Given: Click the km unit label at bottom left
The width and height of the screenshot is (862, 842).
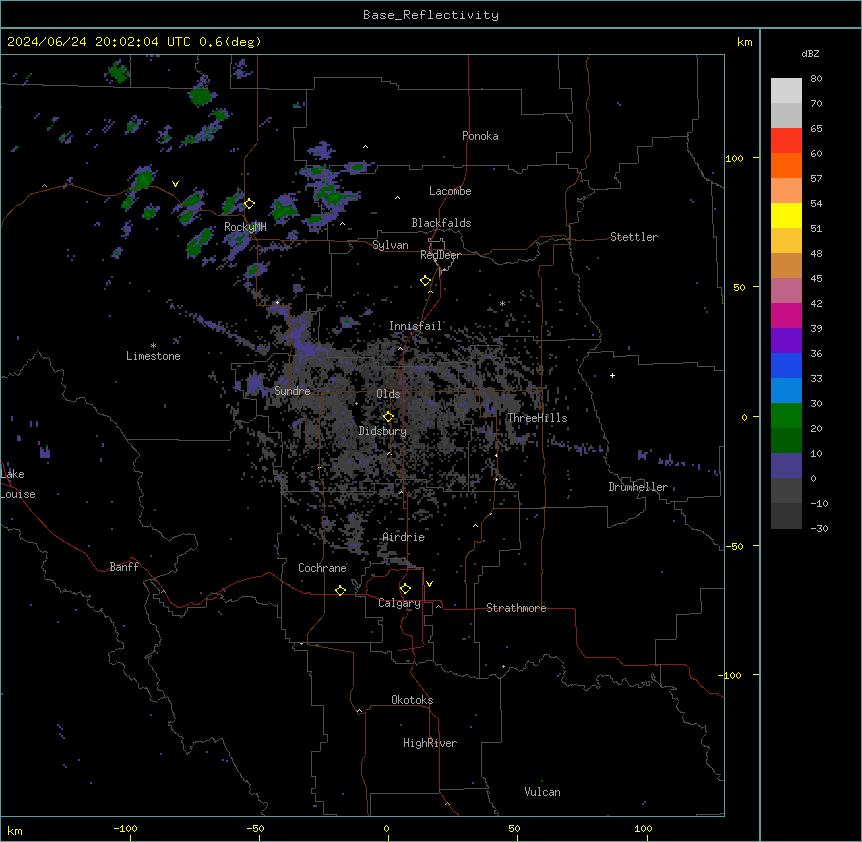Looking at the screenshot, I should (15, 831).
